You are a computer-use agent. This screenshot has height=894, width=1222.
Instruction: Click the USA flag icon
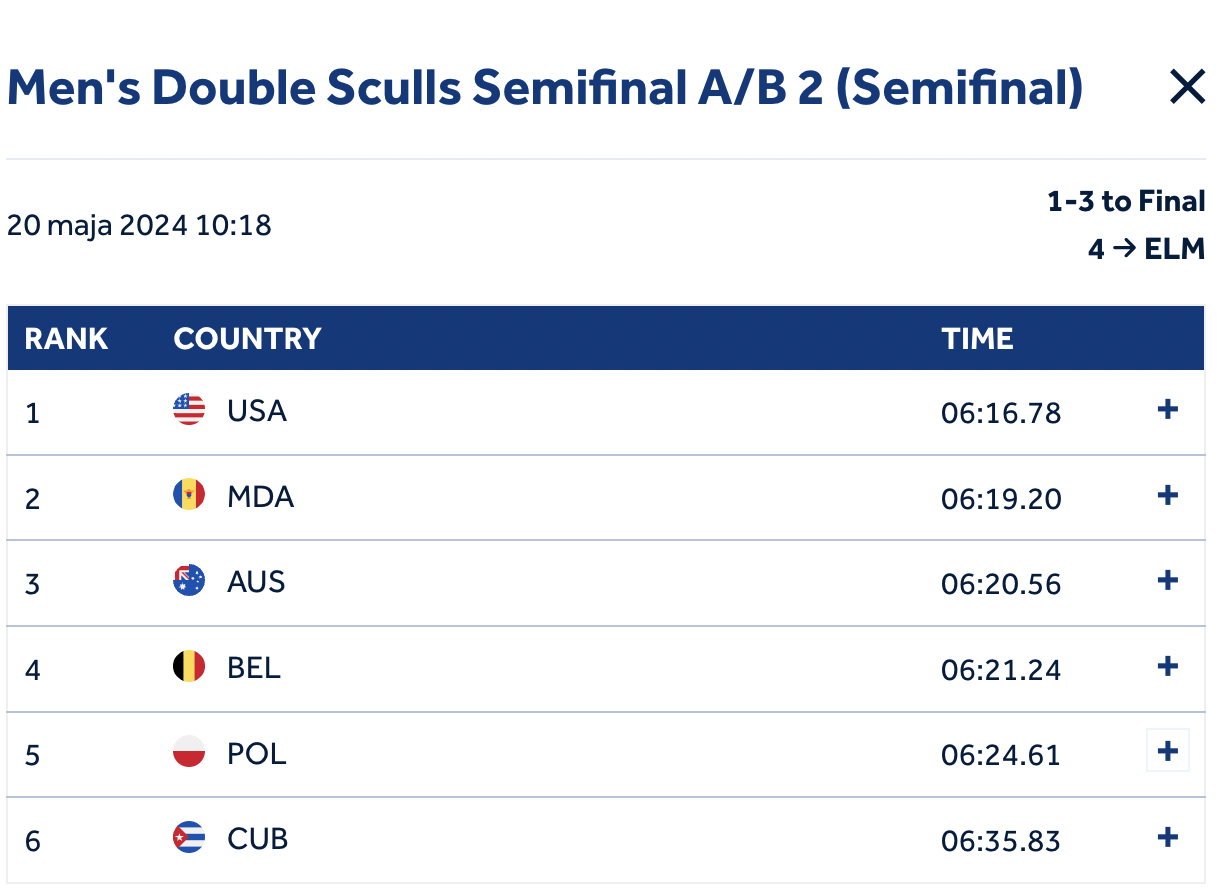189,410
